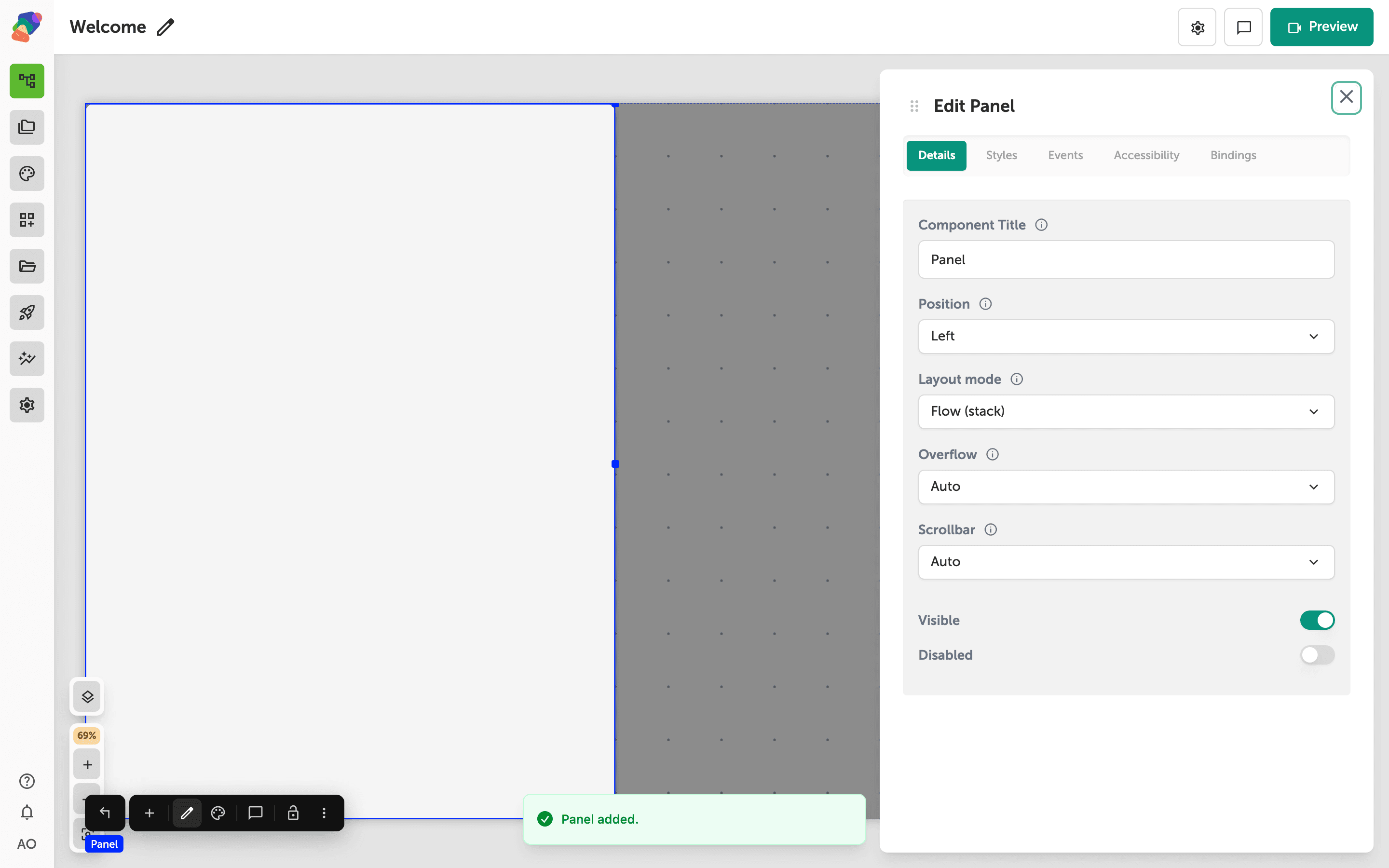
Task: Click the Component Title info icon
Action: [1041, 225]
